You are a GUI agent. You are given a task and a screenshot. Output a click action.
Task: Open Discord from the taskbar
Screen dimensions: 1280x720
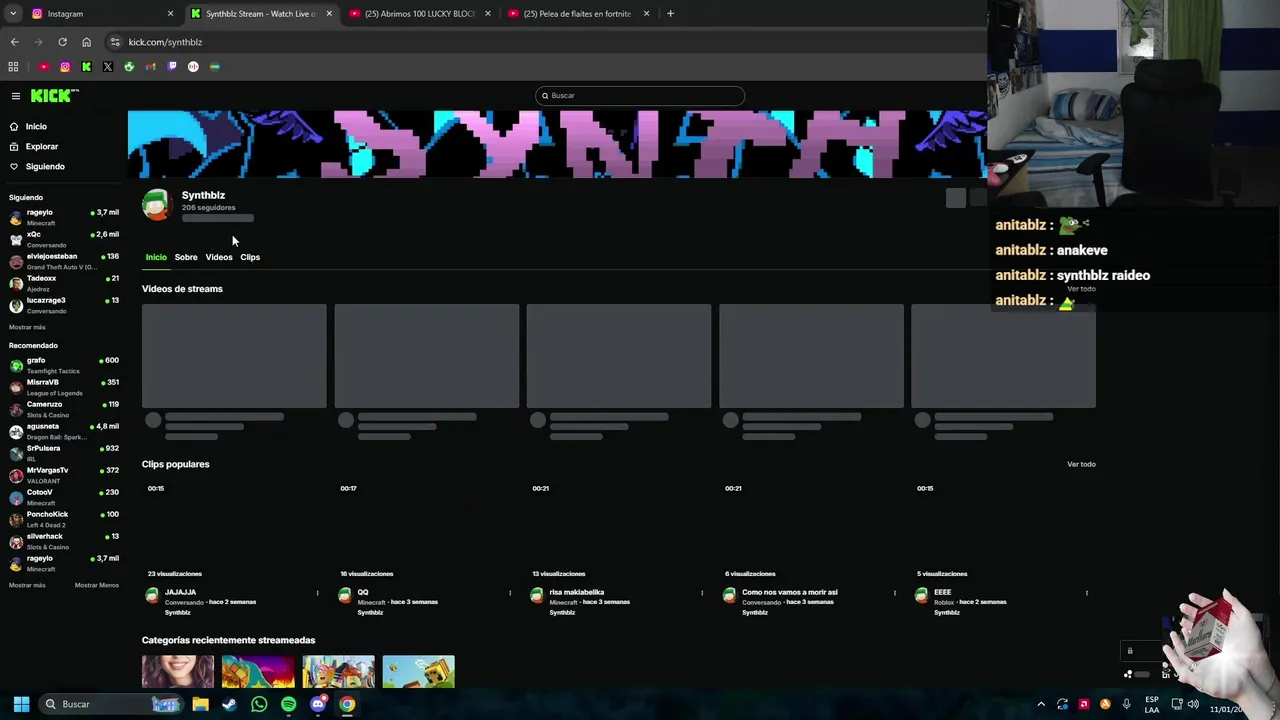click(318, 704)
